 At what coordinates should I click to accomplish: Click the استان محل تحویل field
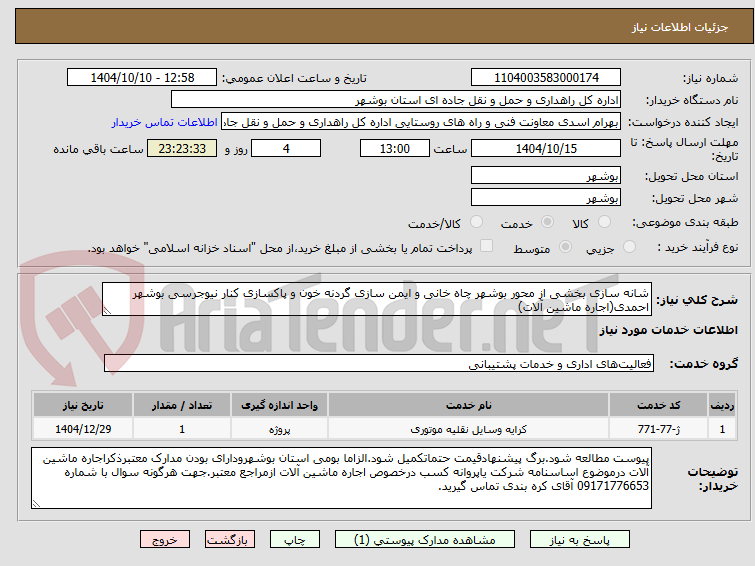[x=546, y=175]
